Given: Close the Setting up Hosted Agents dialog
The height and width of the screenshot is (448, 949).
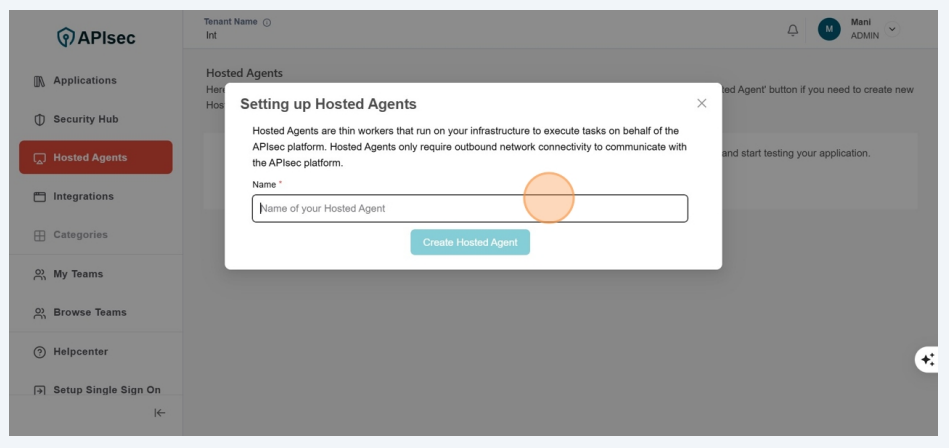Looking at the screenshot, I should pyautogui.click(x=701, y=103).
